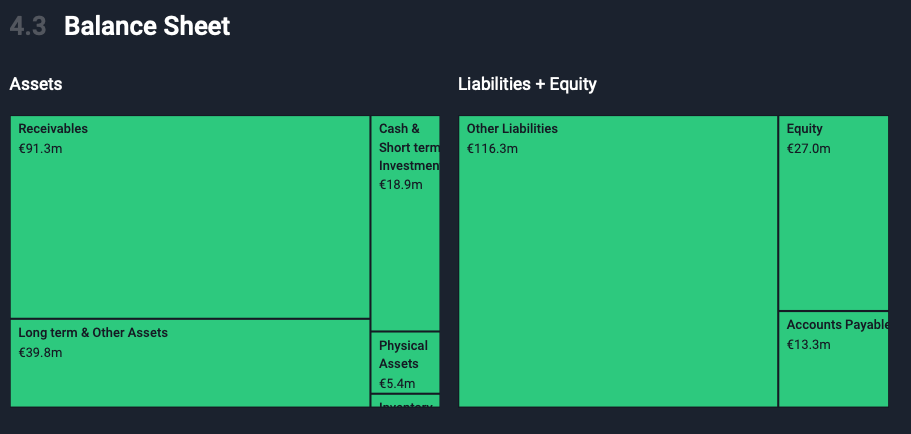The height and width of the screenshot is (434, 911).
Task: Click the Liabilities + Equity heading
Action: (527, 84)
